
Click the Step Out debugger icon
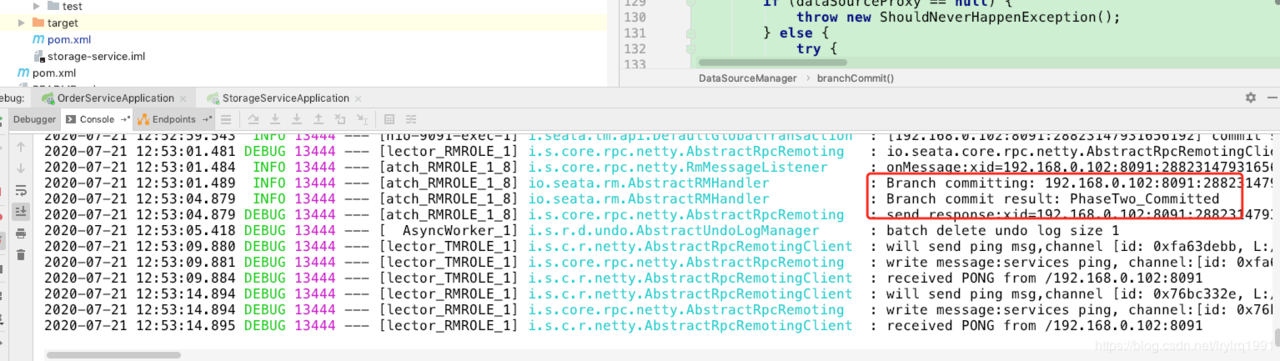318,119
